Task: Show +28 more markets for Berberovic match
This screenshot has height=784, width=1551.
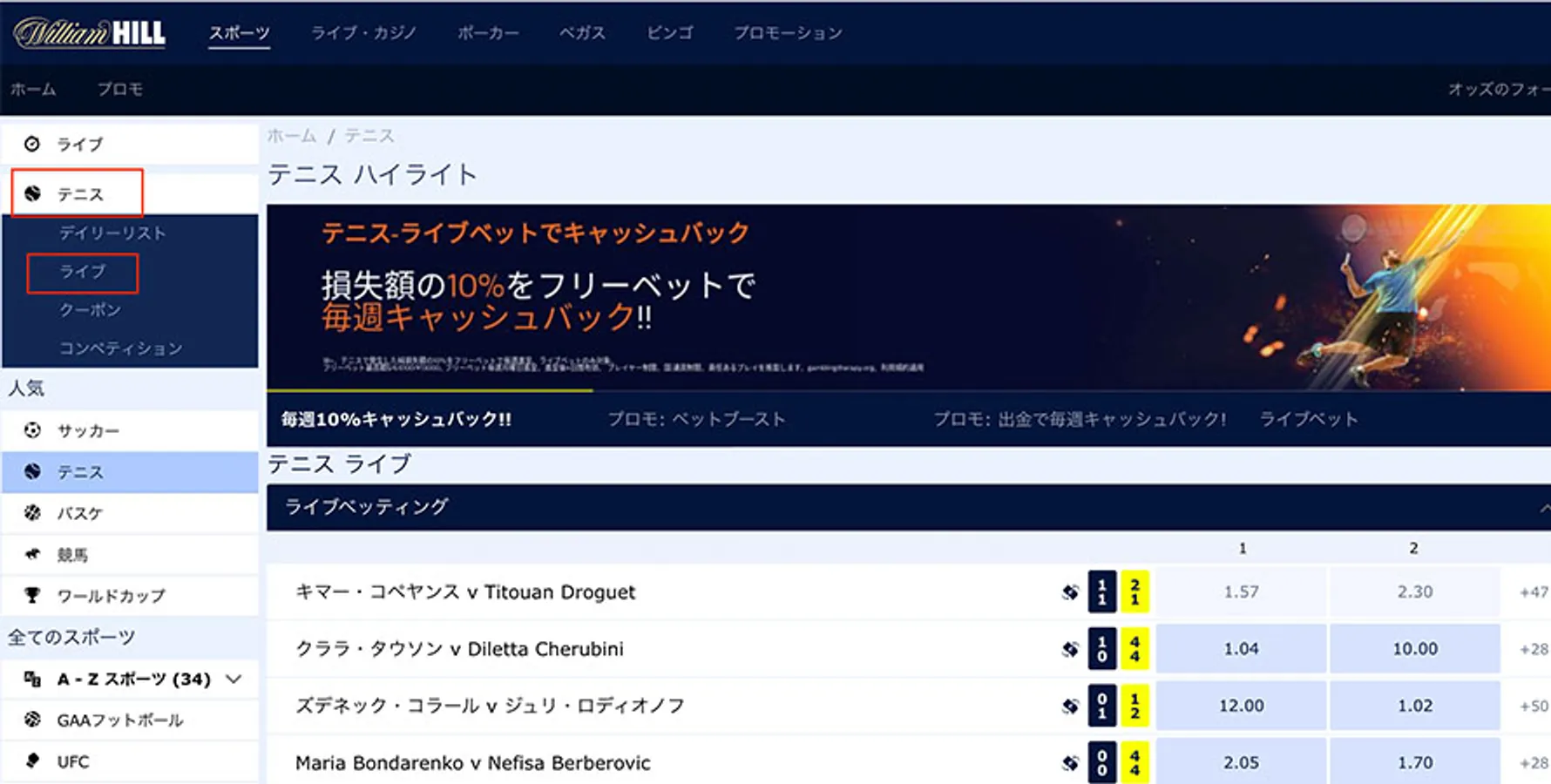Action: coord(1534,763)
